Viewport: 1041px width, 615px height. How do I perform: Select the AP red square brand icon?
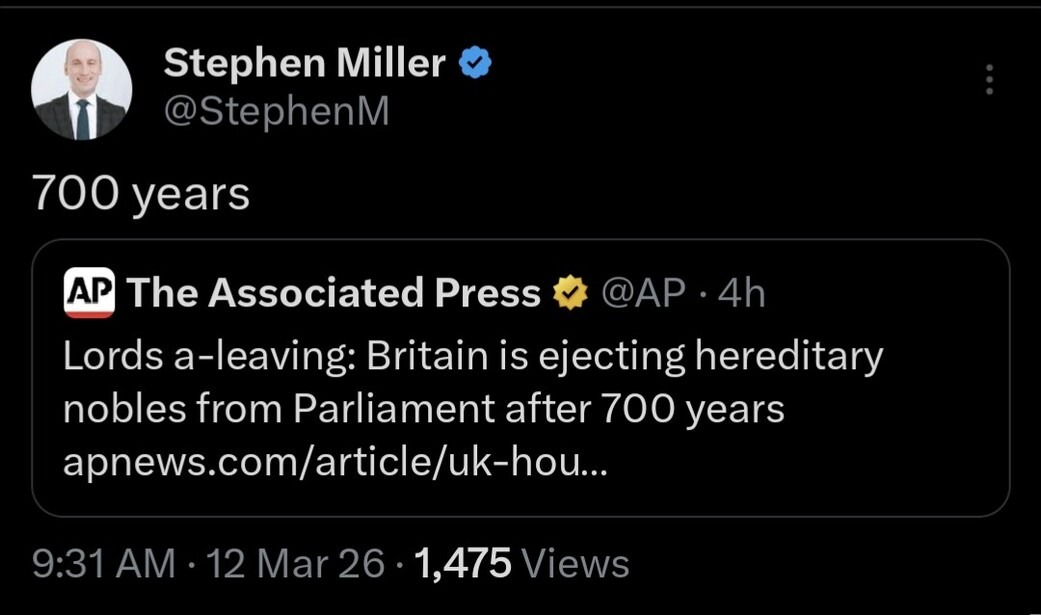(x=89, y=292)
